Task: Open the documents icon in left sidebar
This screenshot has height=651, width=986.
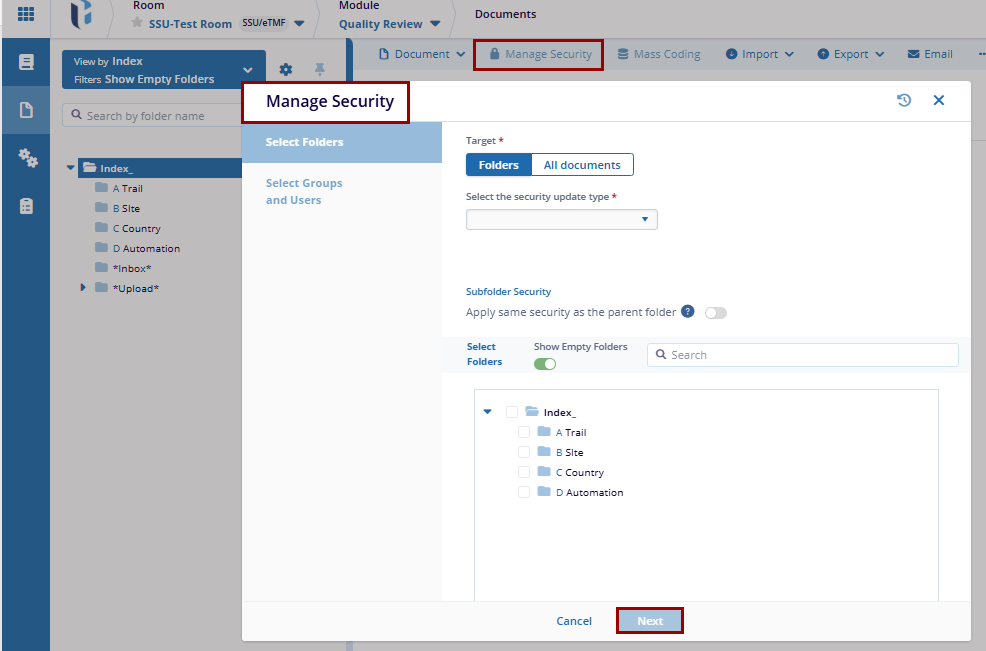Action: coord(26,110)
